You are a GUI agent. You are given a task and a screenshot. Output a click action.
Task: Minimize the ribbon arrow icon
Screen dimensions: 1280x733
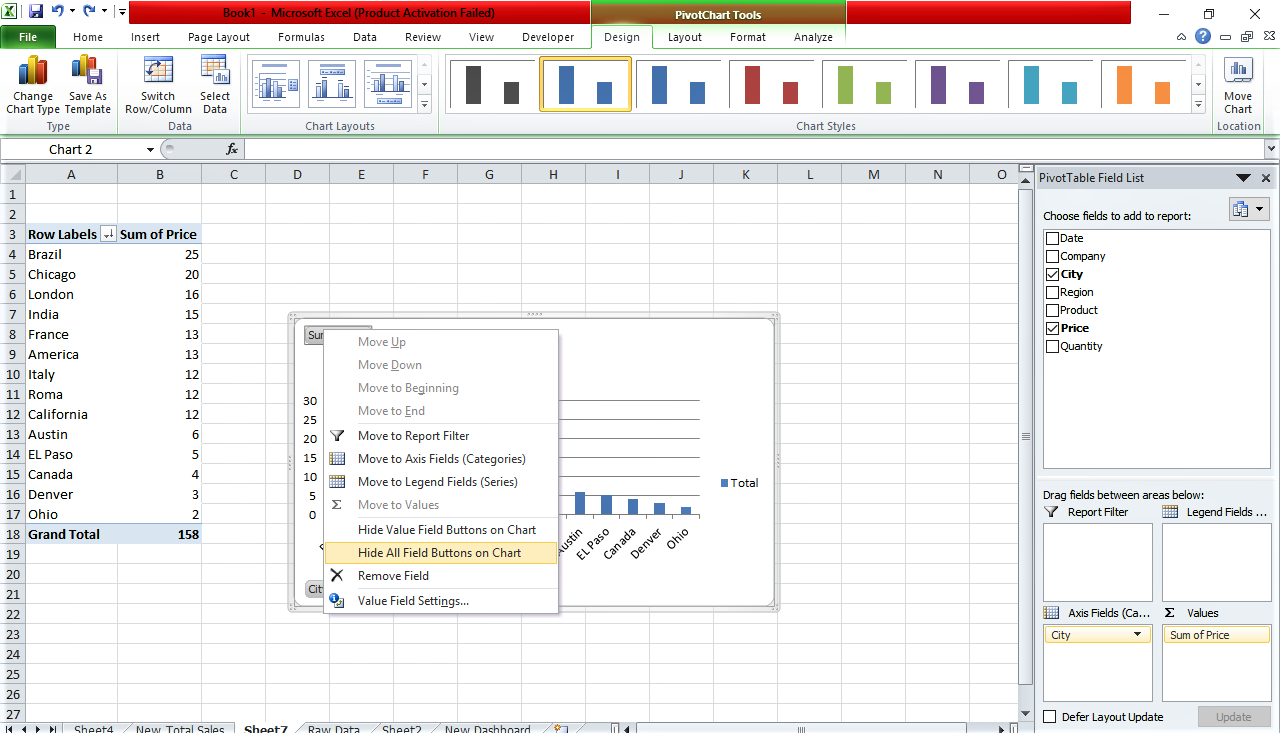pos(1183,37)
